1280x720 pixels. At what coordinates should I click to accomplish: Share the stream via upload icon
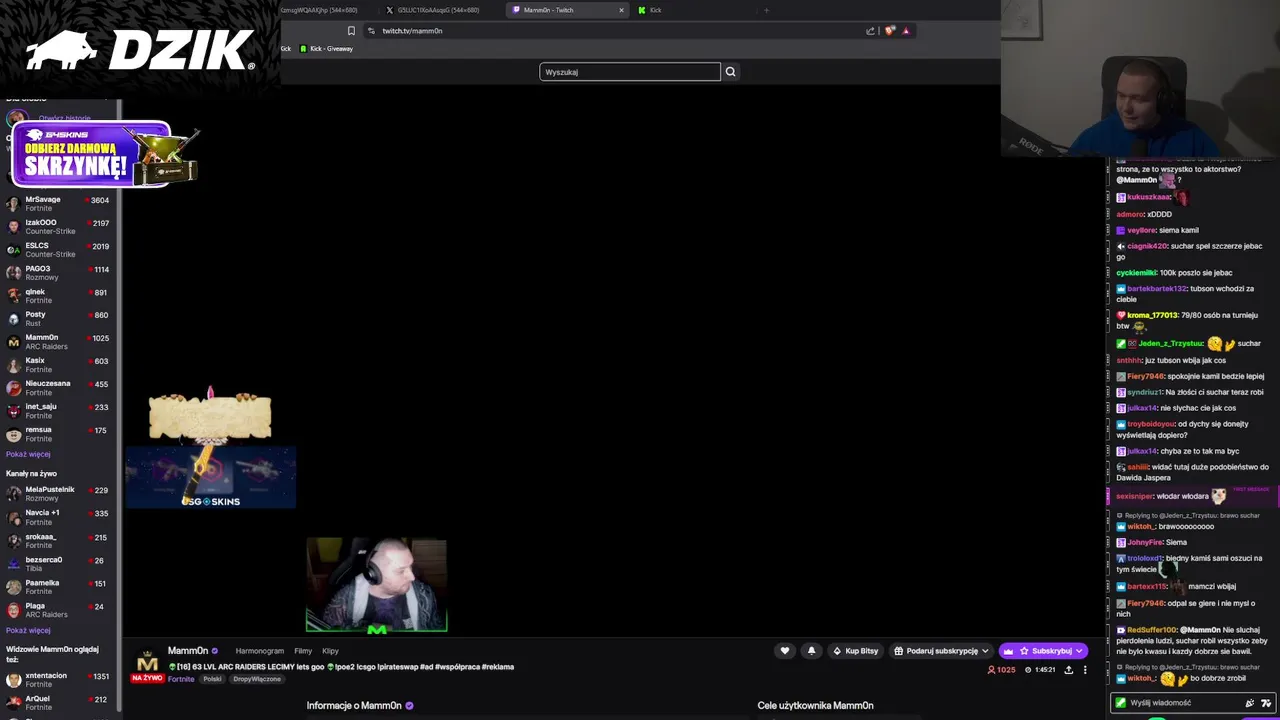(x=1068, y=670)
